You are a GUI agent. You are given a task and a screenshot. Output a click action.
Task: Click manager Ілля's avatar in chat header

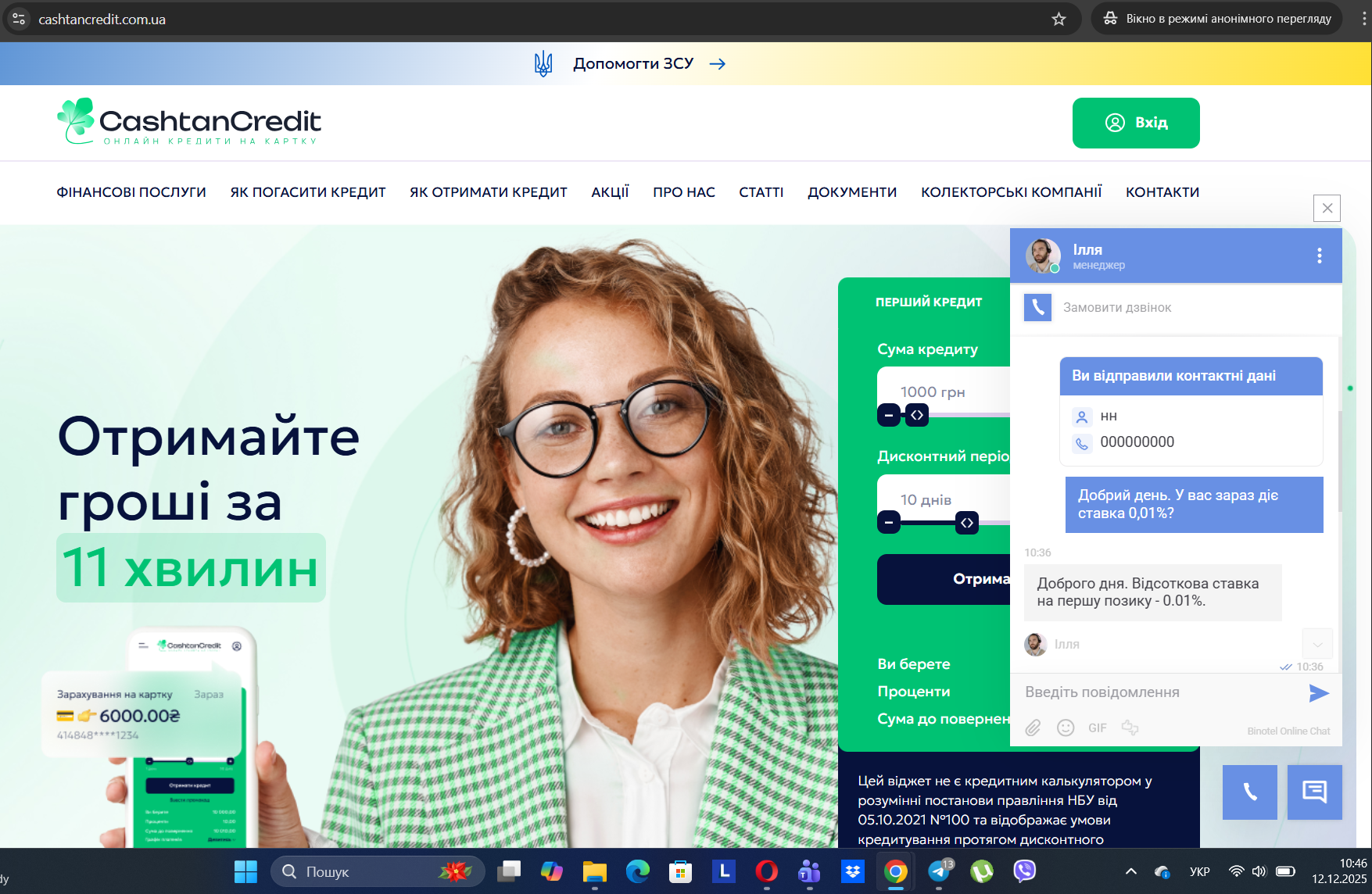tap(1043, 256)
